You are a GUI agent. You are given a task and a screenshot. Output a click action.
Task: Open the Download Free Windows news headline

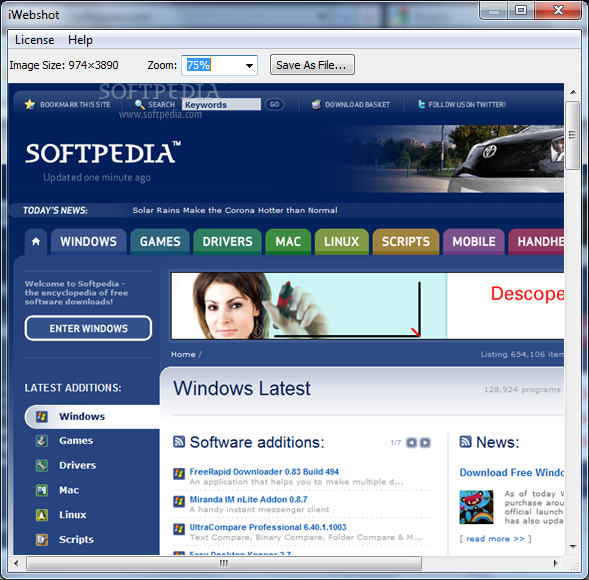pos(512,473)
